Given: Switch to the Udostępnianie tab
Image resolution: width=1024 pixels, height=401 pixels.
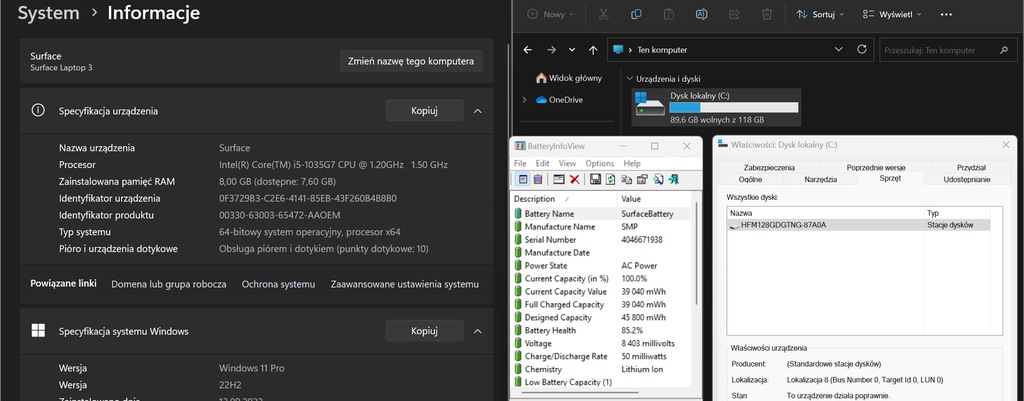Looking at the screenshot, I should coord(967,179).
